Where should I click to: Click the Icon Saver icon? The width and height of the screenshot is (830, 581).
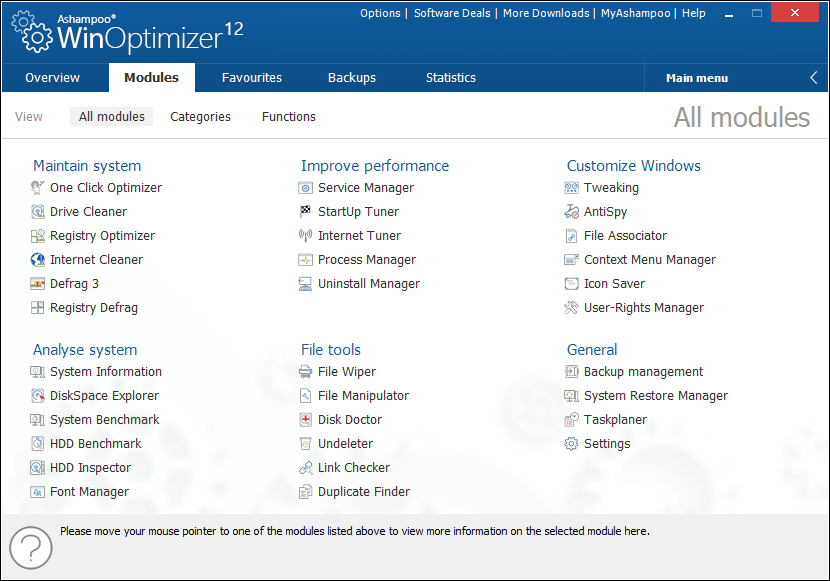coord(572,284)
